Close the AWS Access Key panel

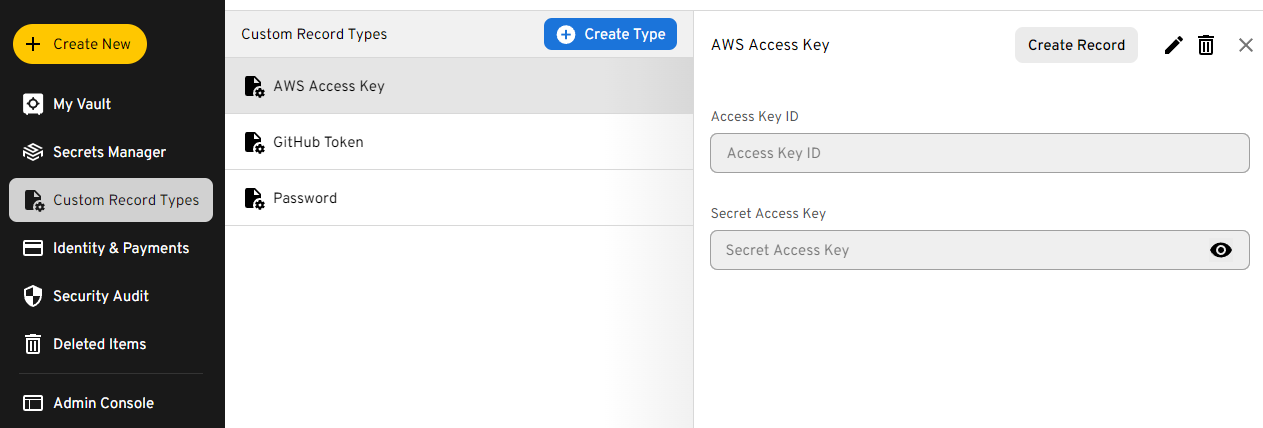click(x=1245, y=45)
